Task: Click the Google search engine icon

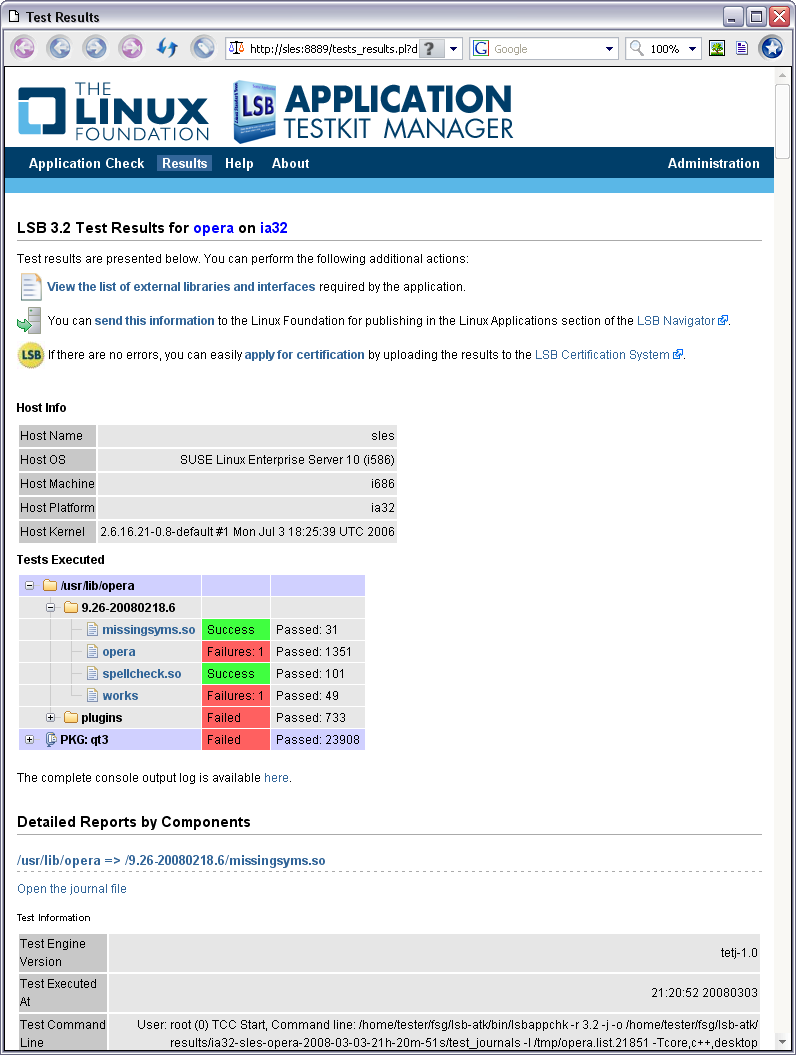Action: [x=481, y=48]
